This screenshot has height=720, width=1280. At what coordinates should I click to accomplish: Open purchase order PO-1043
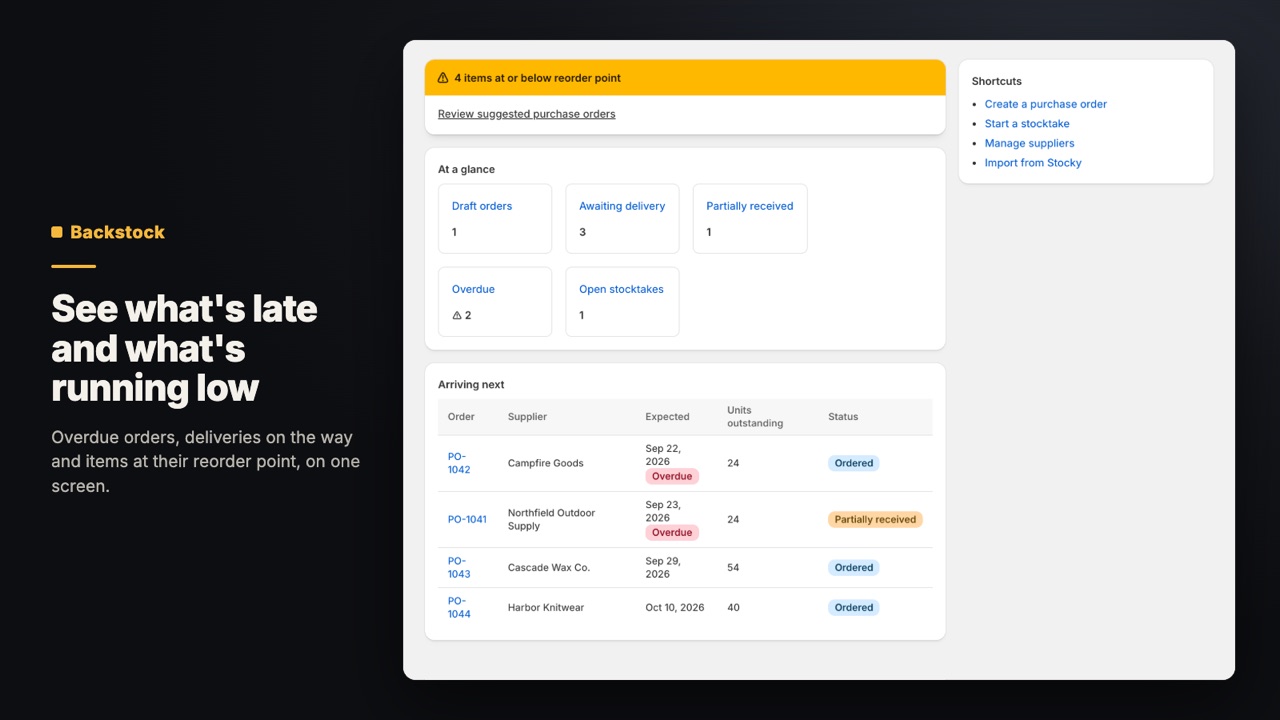459,568
